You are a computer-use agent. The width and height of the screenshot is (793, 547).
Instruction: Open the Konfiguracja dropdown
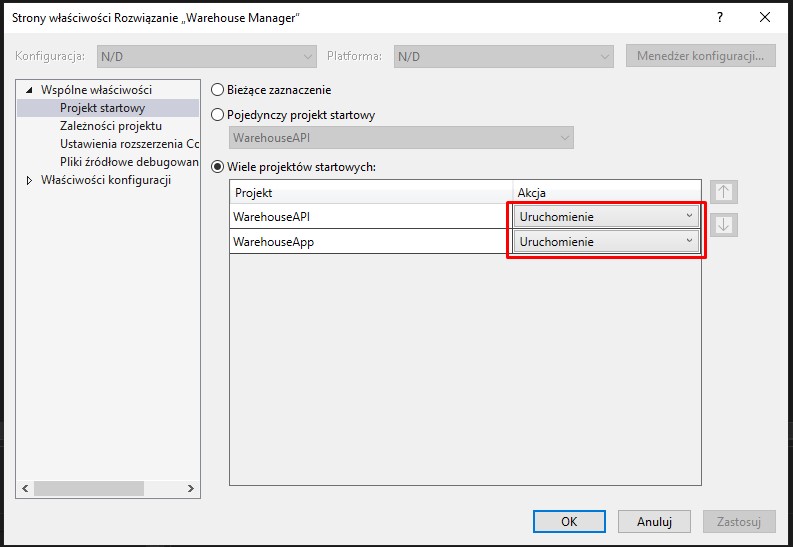tap(207, 56)
